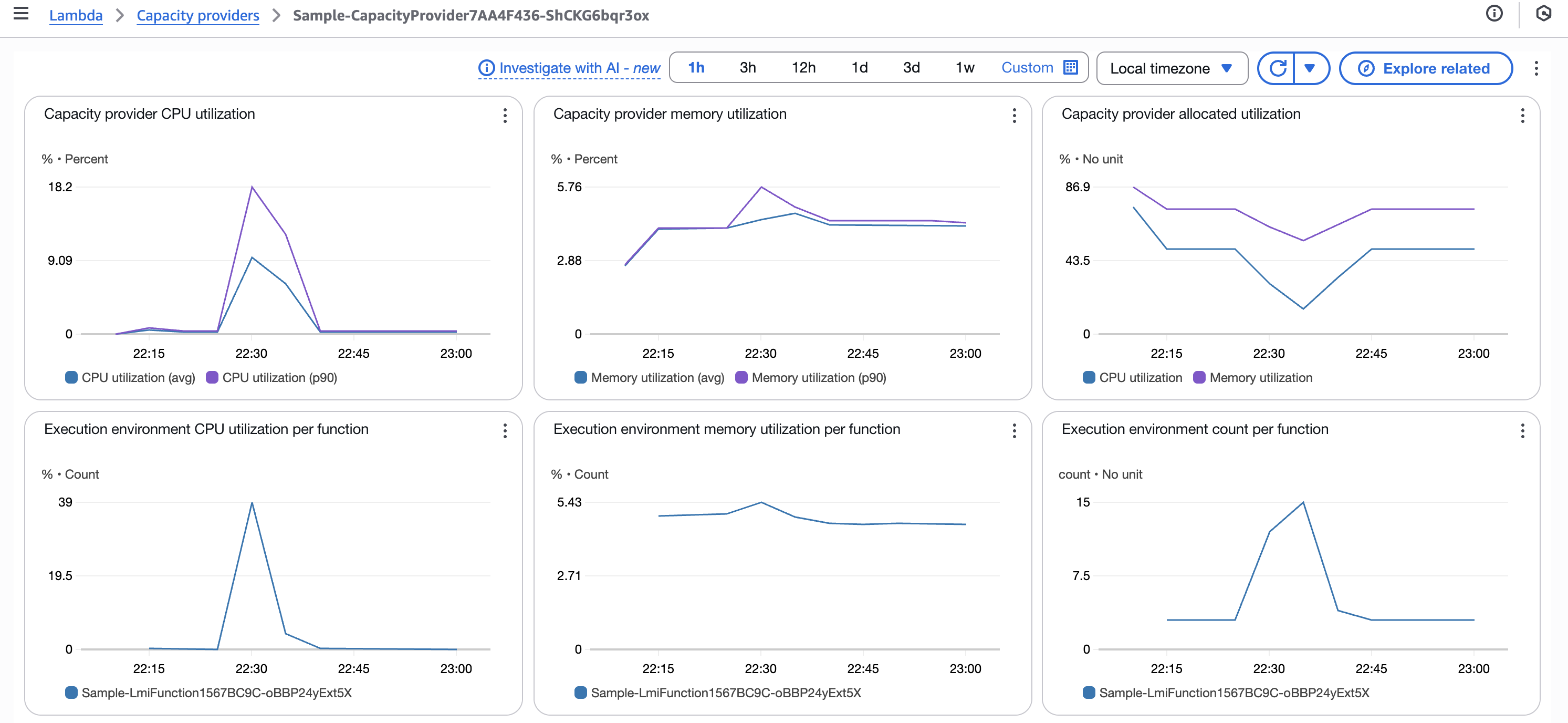Go to Capacity providers breadcrumb link
1568x723 pixels.
(198, 15)
